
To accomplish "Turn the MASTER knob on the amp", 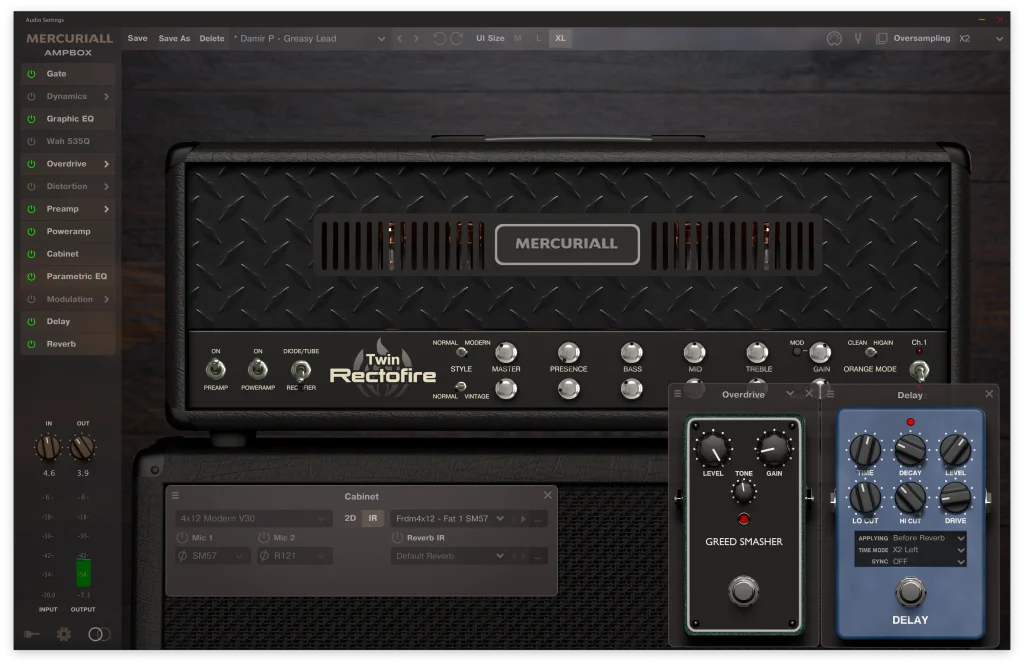I will [x=506, y=354].
